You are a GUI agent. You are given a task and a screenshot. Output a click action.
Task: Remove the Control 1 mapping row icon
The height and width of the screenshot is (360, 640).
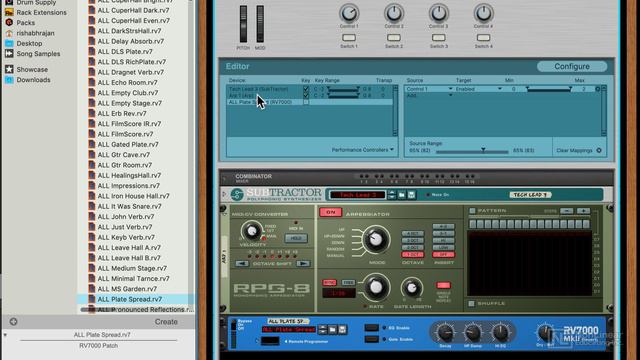click(598, 89)
